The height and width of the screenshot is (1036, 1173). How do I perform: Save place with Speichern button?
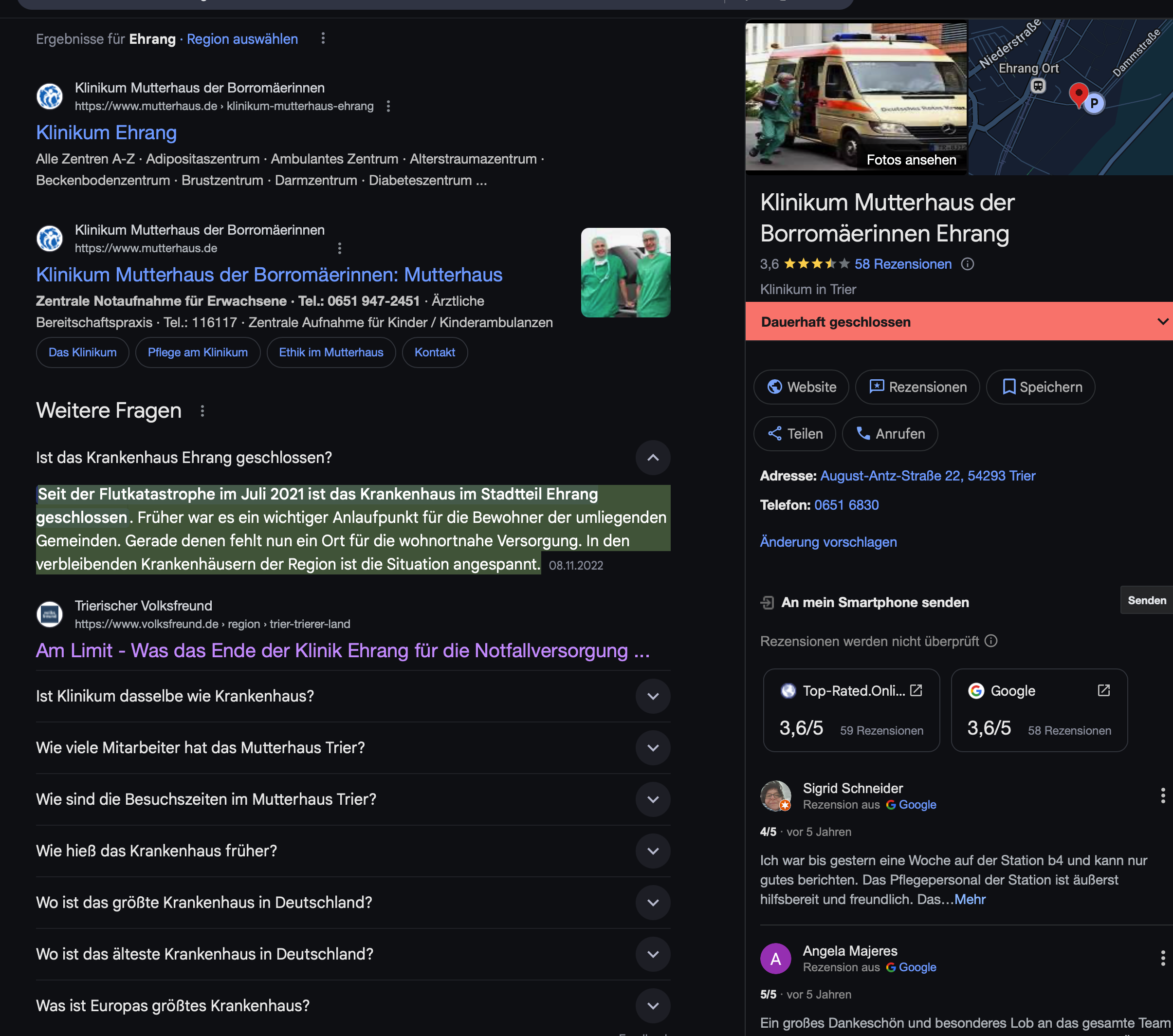coord(1041,388)
